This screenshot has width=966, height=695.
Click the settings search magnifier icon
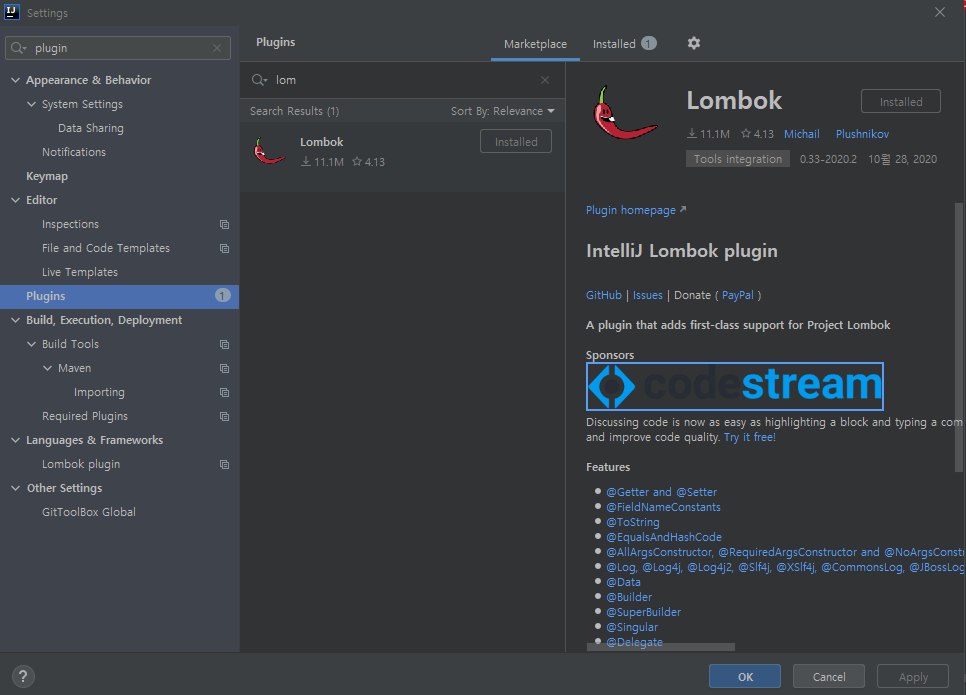(18, 48)
